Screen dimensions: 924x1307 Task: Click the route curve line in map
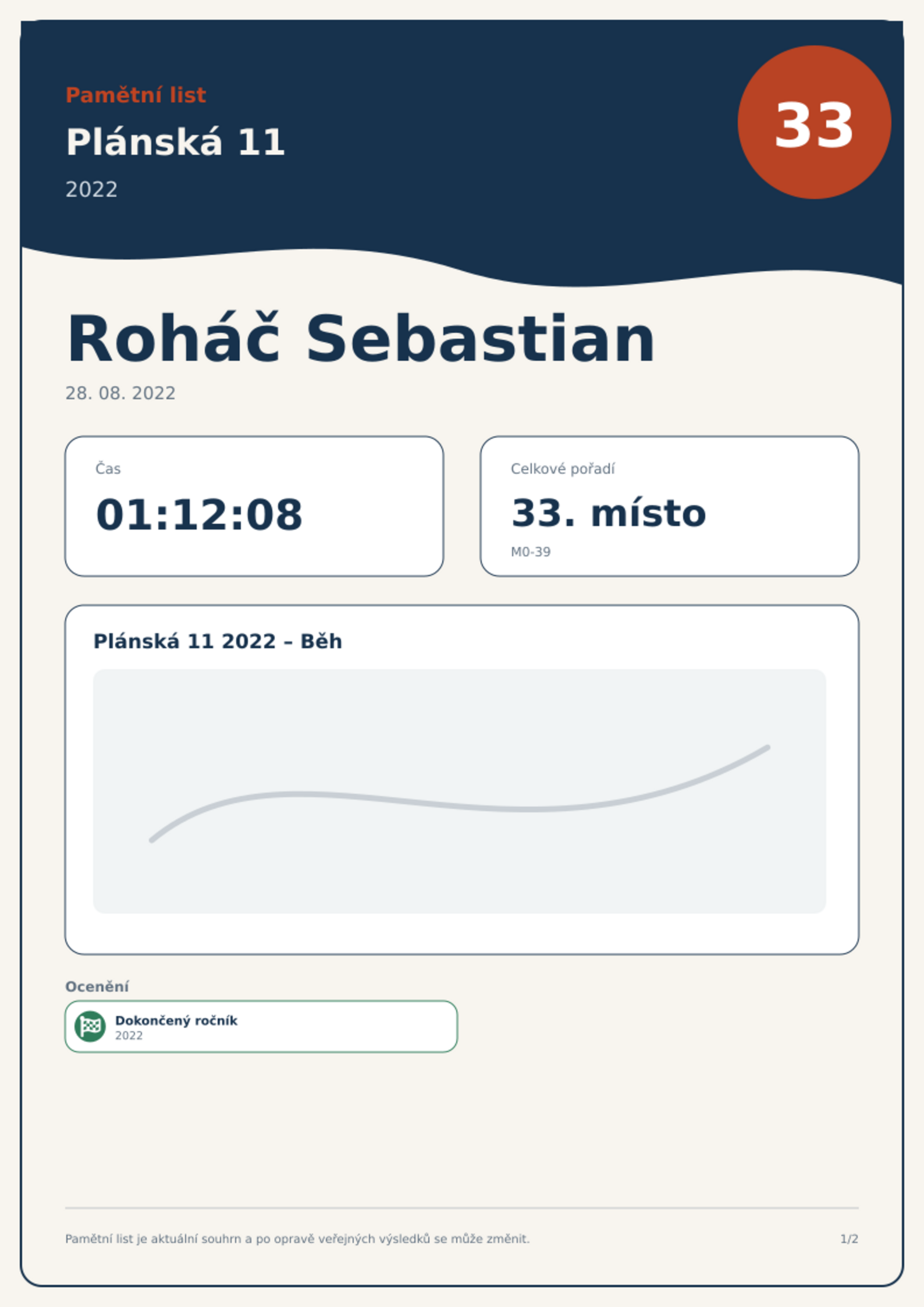click(460, 794)
